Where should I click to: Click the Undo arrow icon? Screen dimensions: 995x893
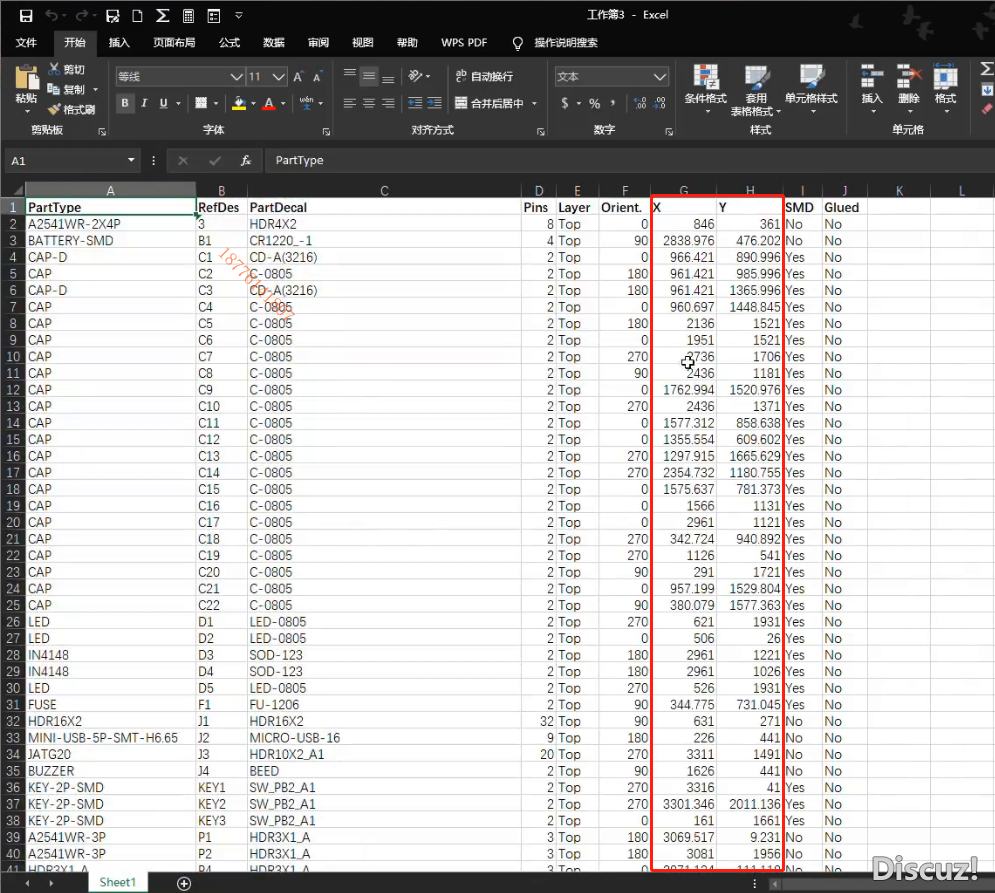click(x=52, y=16)
